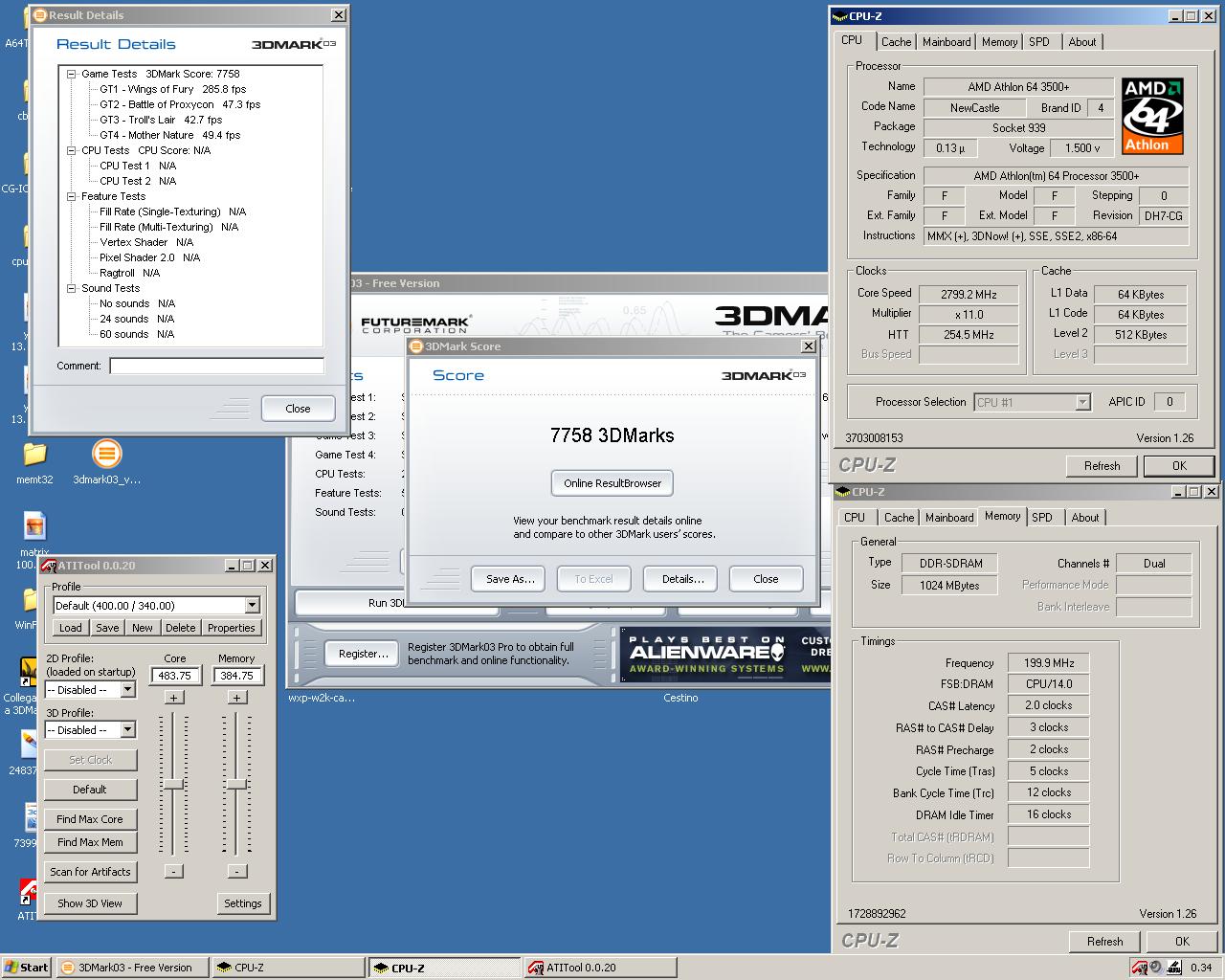This screenshot has width=1225, height=980.
Task: Decrease Memory clock with the minus button
Action: [x=236, y=871]
